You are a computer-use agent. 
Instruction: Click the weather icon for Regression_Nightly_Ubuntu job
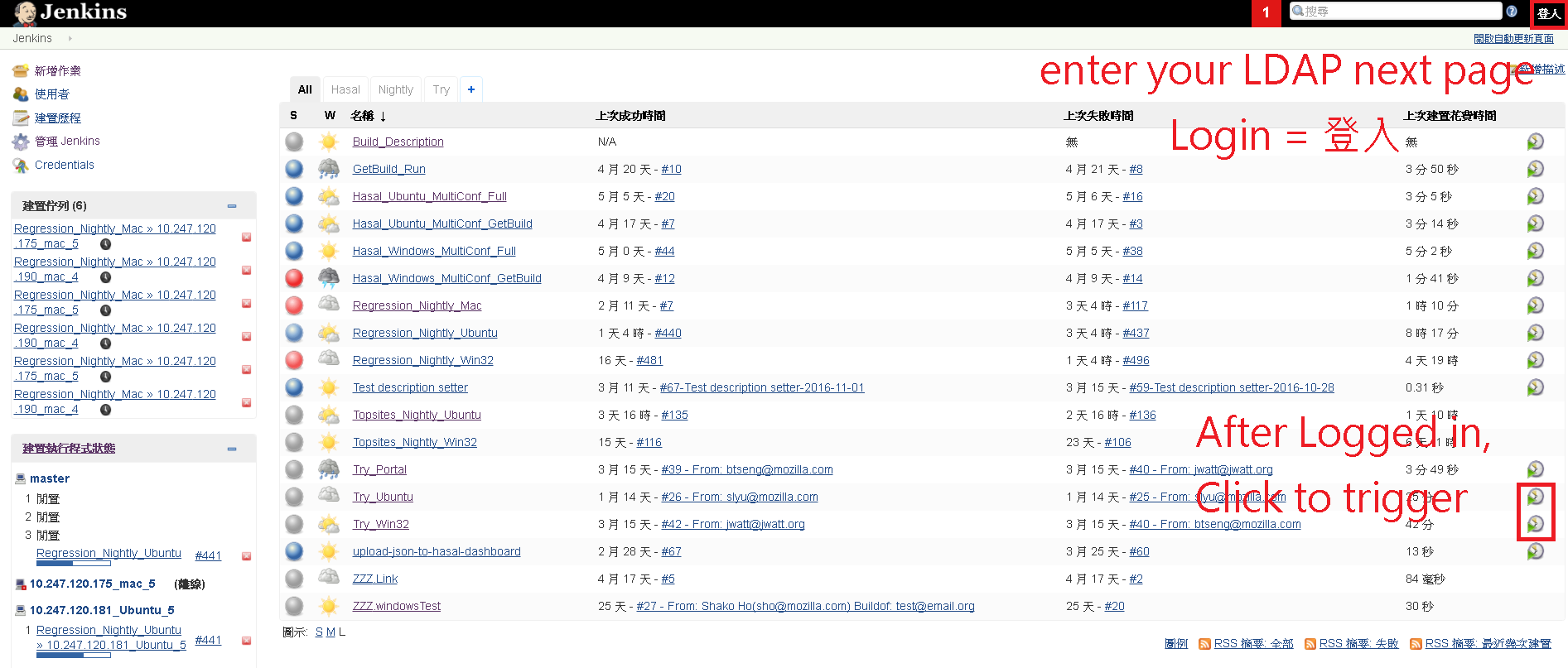[329, 333]
